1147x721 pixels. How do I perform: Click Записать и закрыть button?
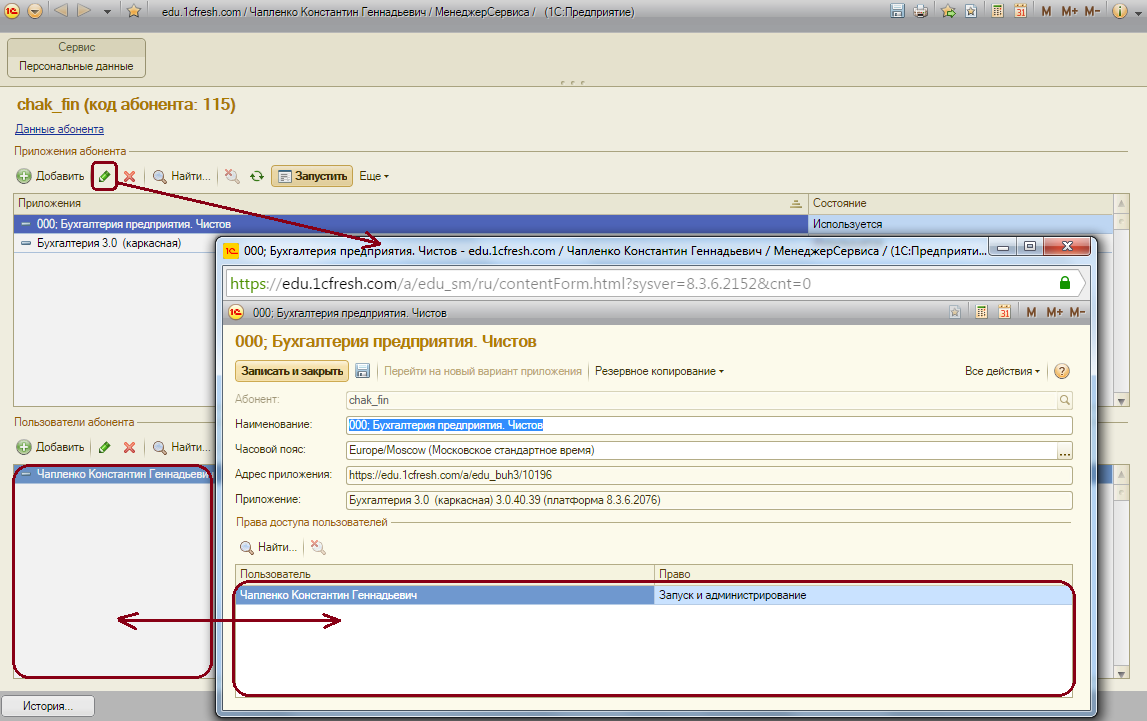point(292,371)
